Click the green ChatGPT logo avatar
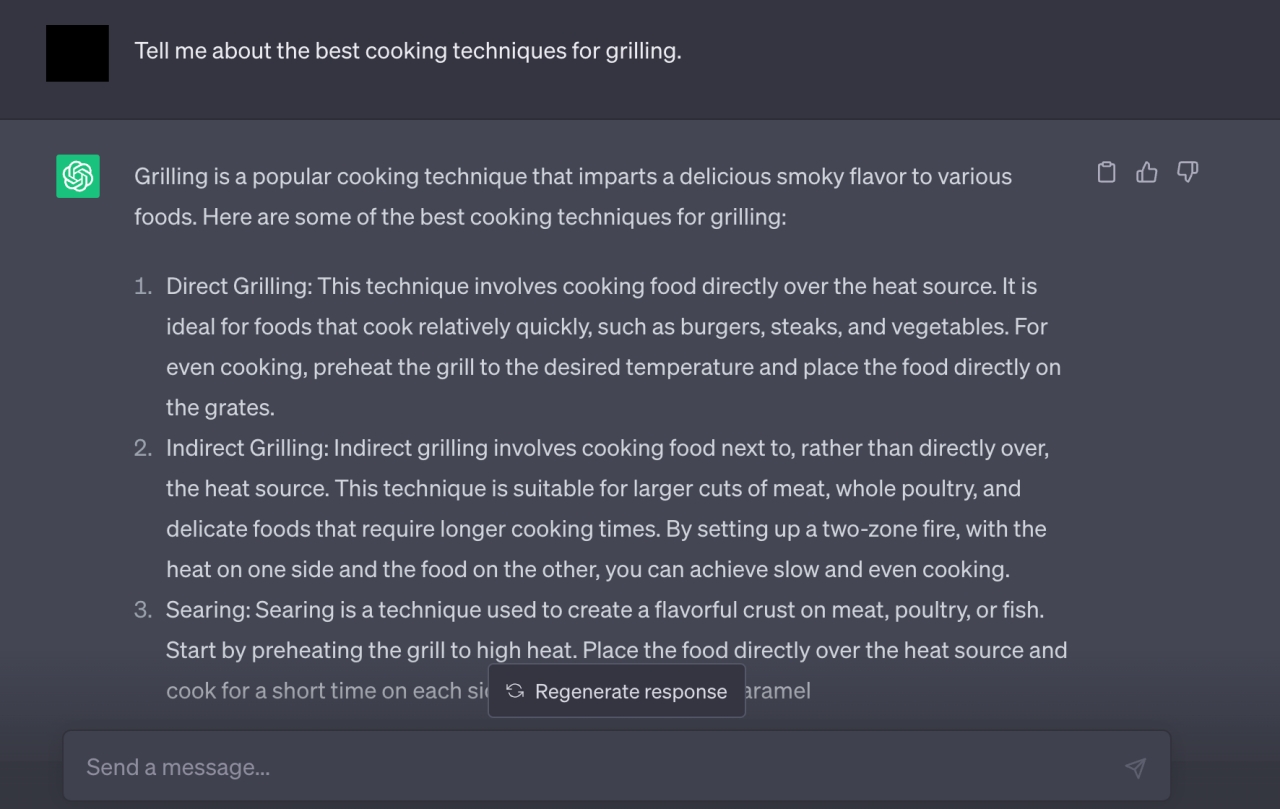Viewport: 1280px width, 809px height. pyautogui.click(x=78, y=176)
